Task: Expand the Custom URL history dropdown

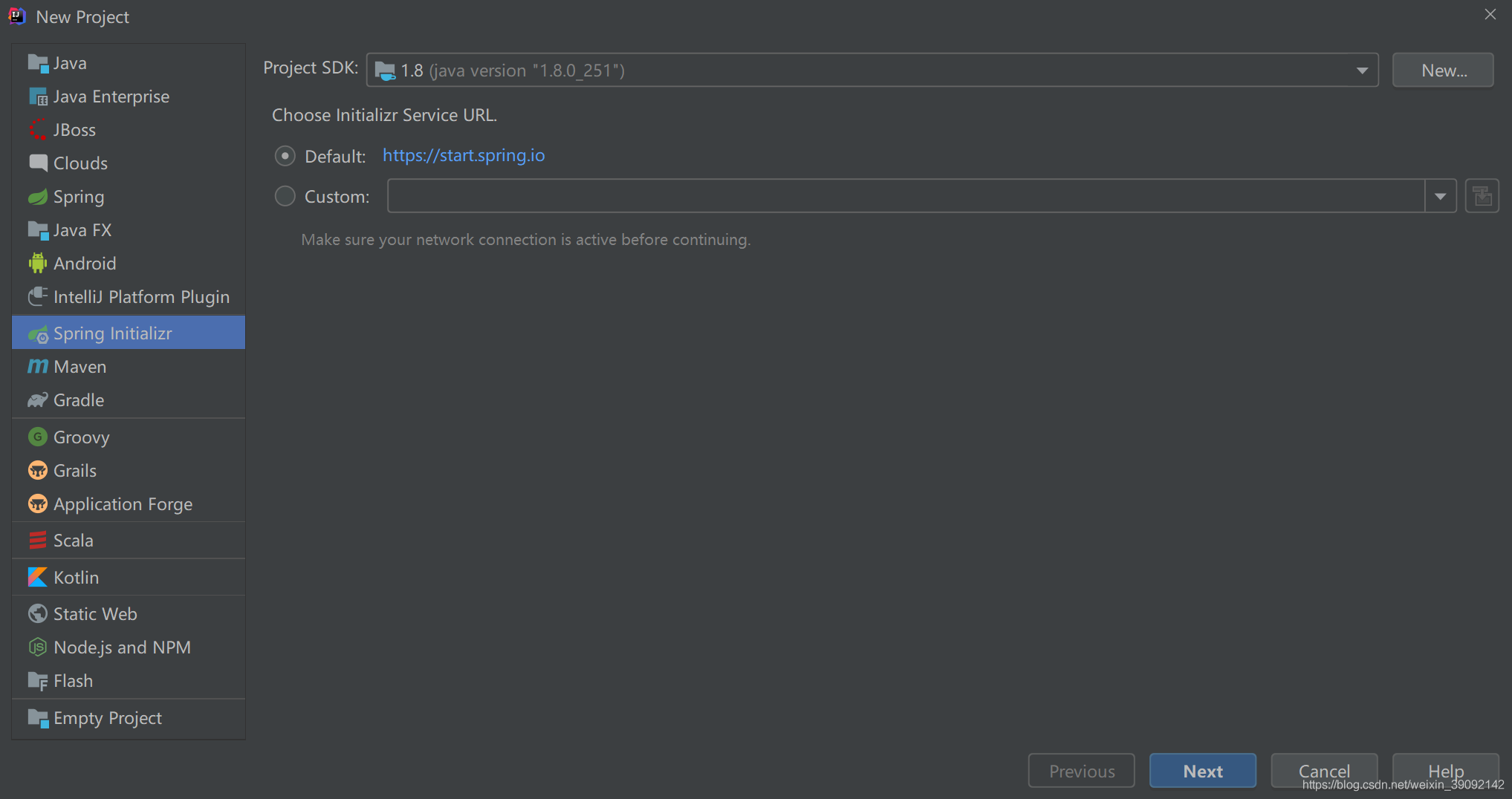Action: pos(1440,195)
